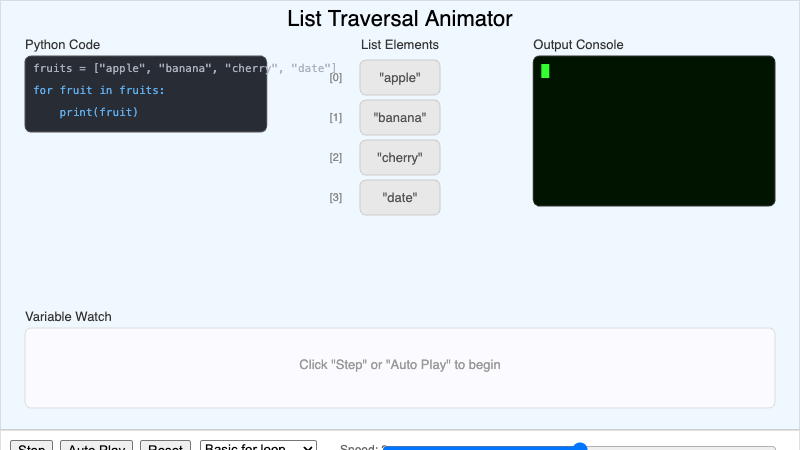
Task: Click the Step button
Action: [34, 446]
